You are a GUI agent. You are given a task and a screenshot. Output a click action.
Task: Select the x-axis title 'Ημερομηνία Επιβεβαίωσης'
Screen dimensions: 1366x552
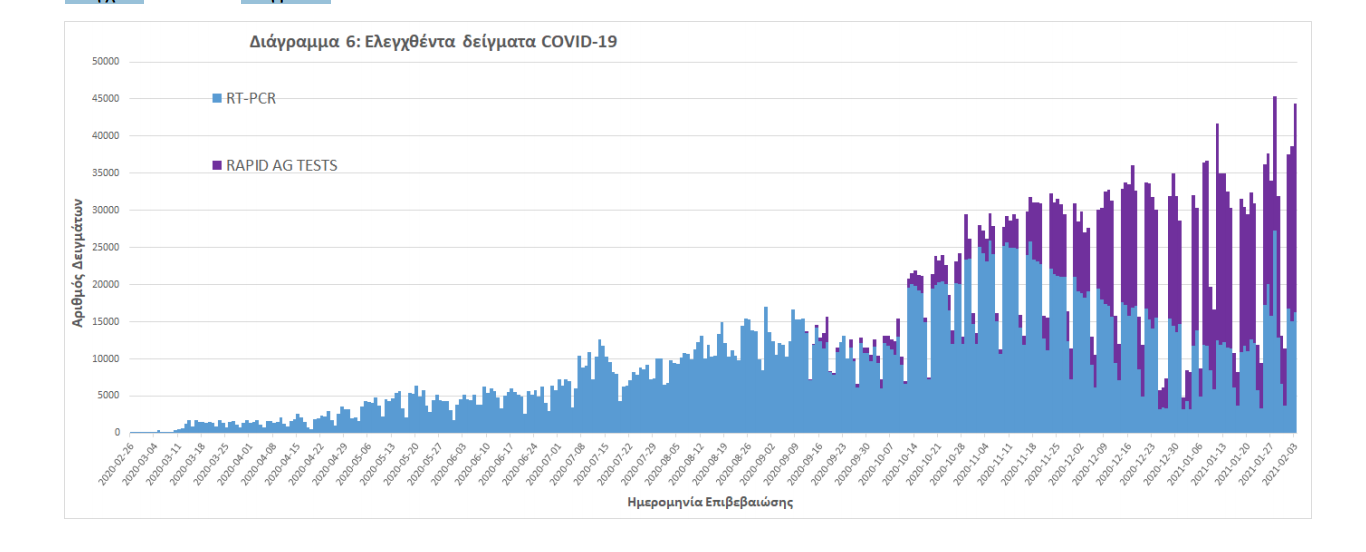(710, 502)
